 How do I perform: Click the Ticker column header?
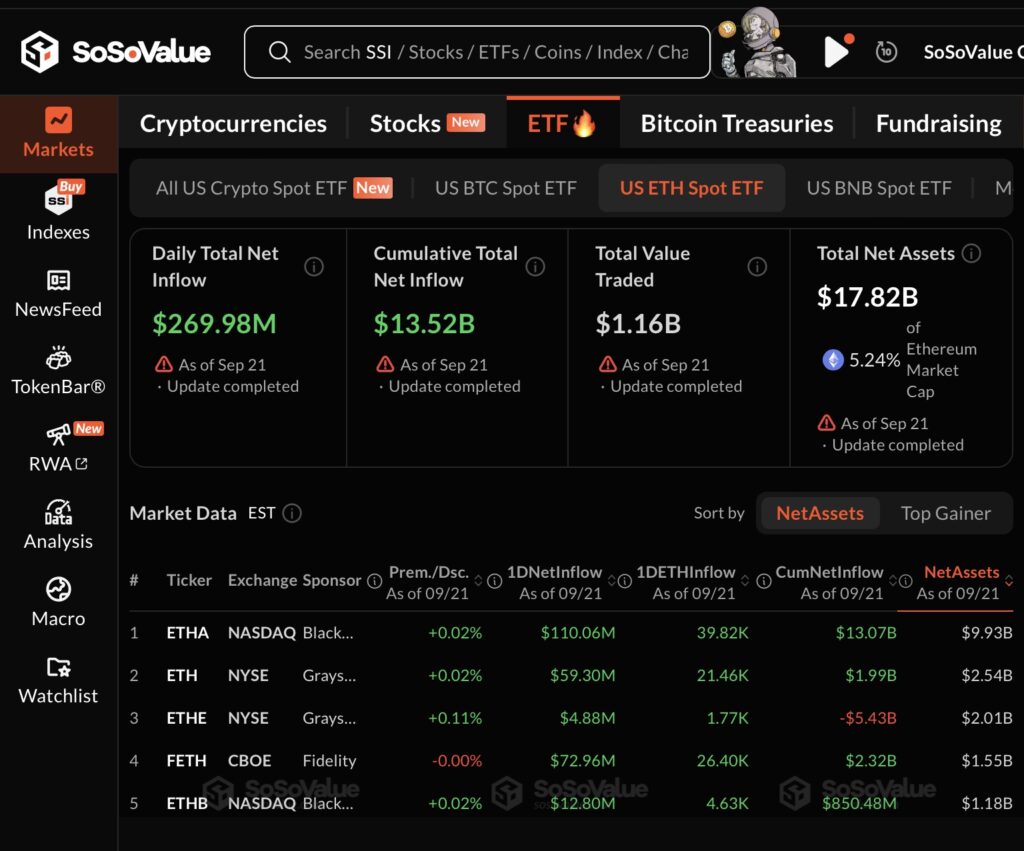click(x=189, y=580)
